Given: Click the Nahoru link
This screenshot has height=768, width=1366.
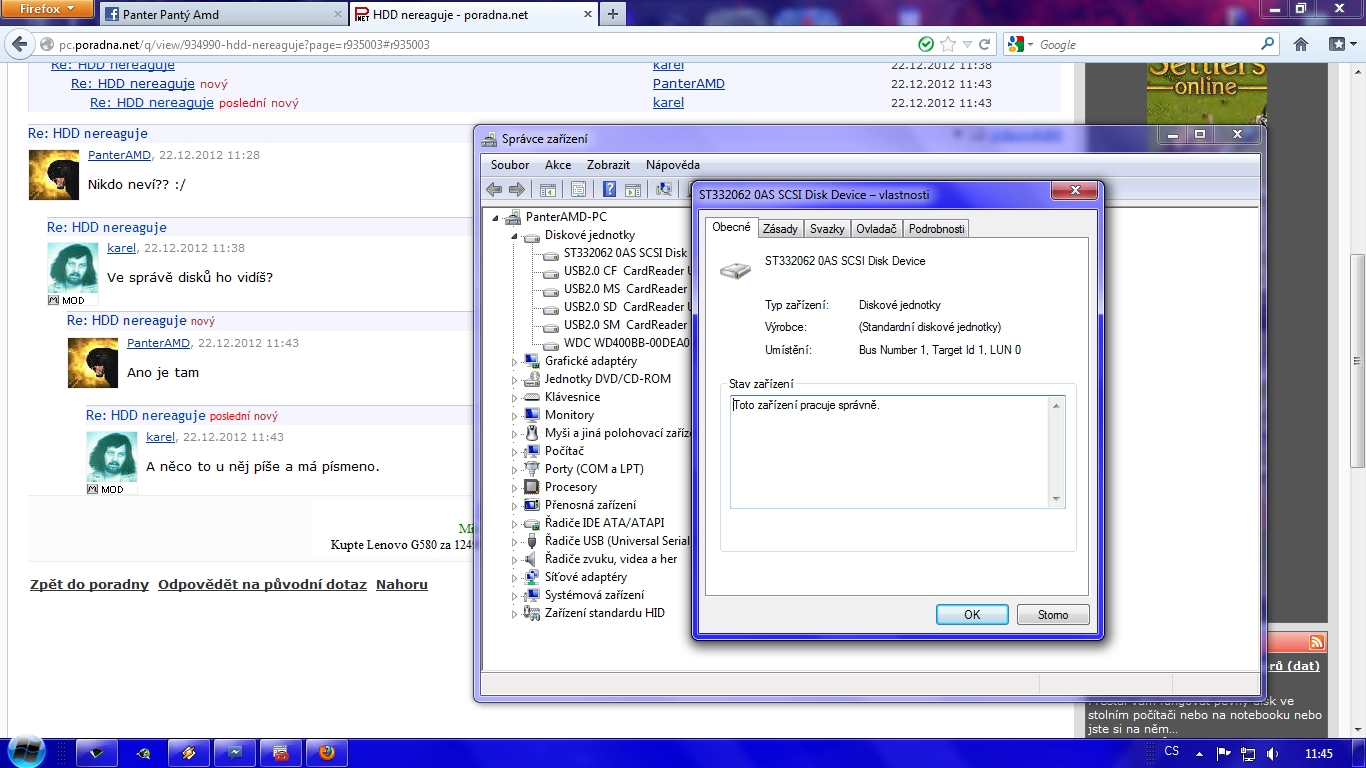Looking at the screenshot, I should tap(402, 585).
